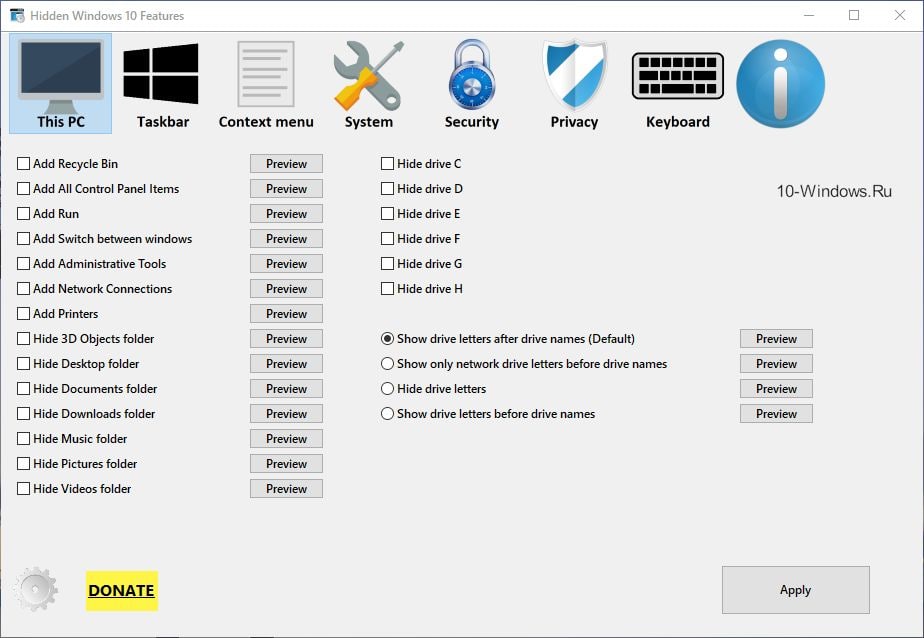
Task: Open the This PC monitor icon section
Action: [61, 83]
